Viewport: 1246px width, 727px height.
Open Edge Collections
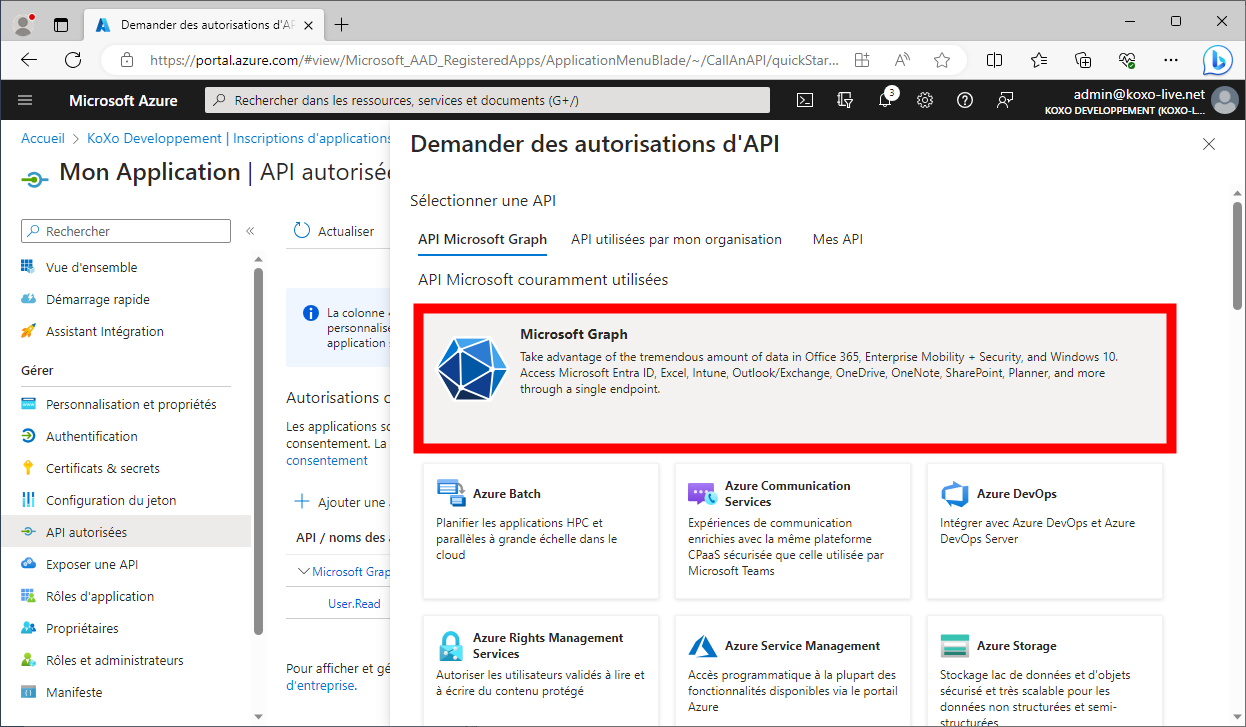(x=1083, y=60)
